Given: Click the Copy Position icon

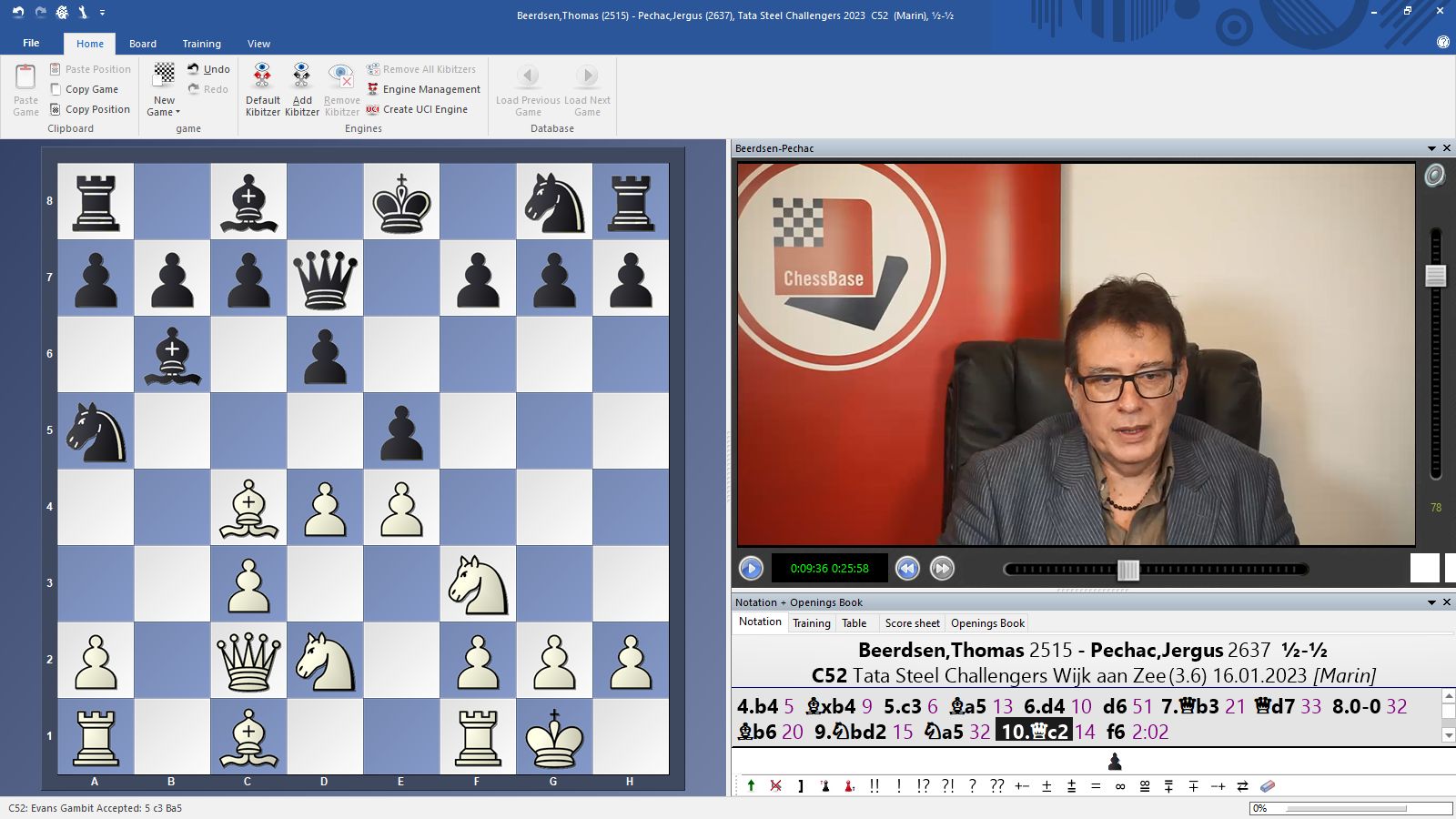Looking at the screenshot, I should click(x=56, y=109).
